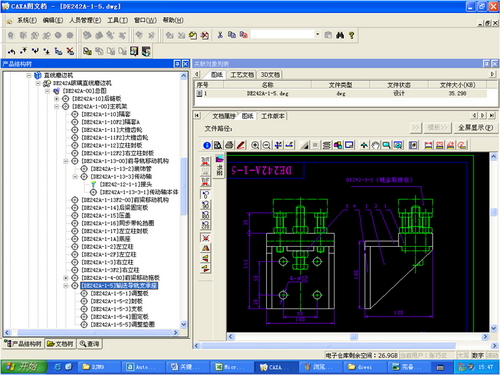Click the binoculars find icon

[340, 35]
